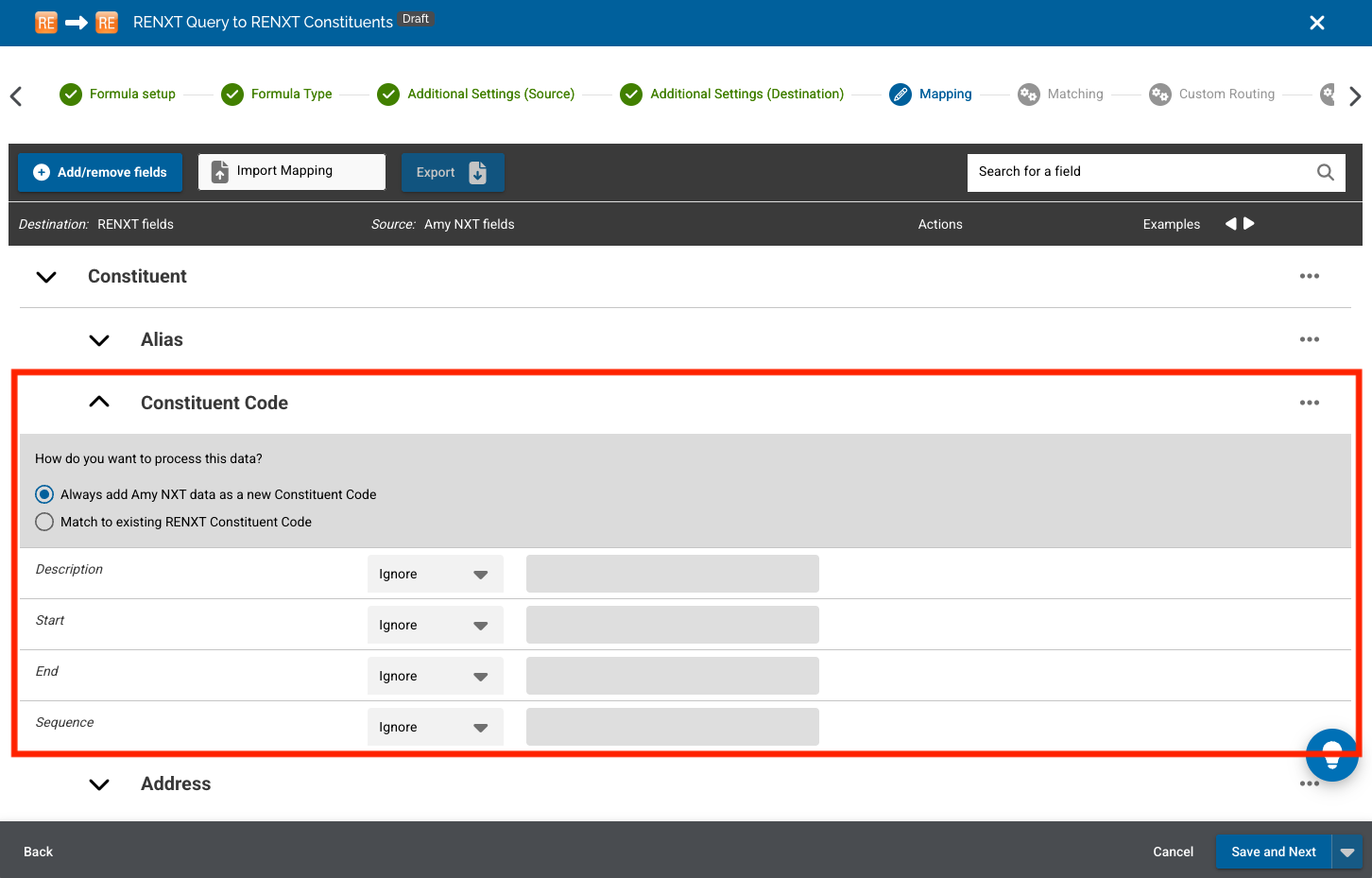Image resolution: width=1372 pixels, height=878 pixels.
Task: Click Add/remove fields button
Action: [x=100, y=172]
